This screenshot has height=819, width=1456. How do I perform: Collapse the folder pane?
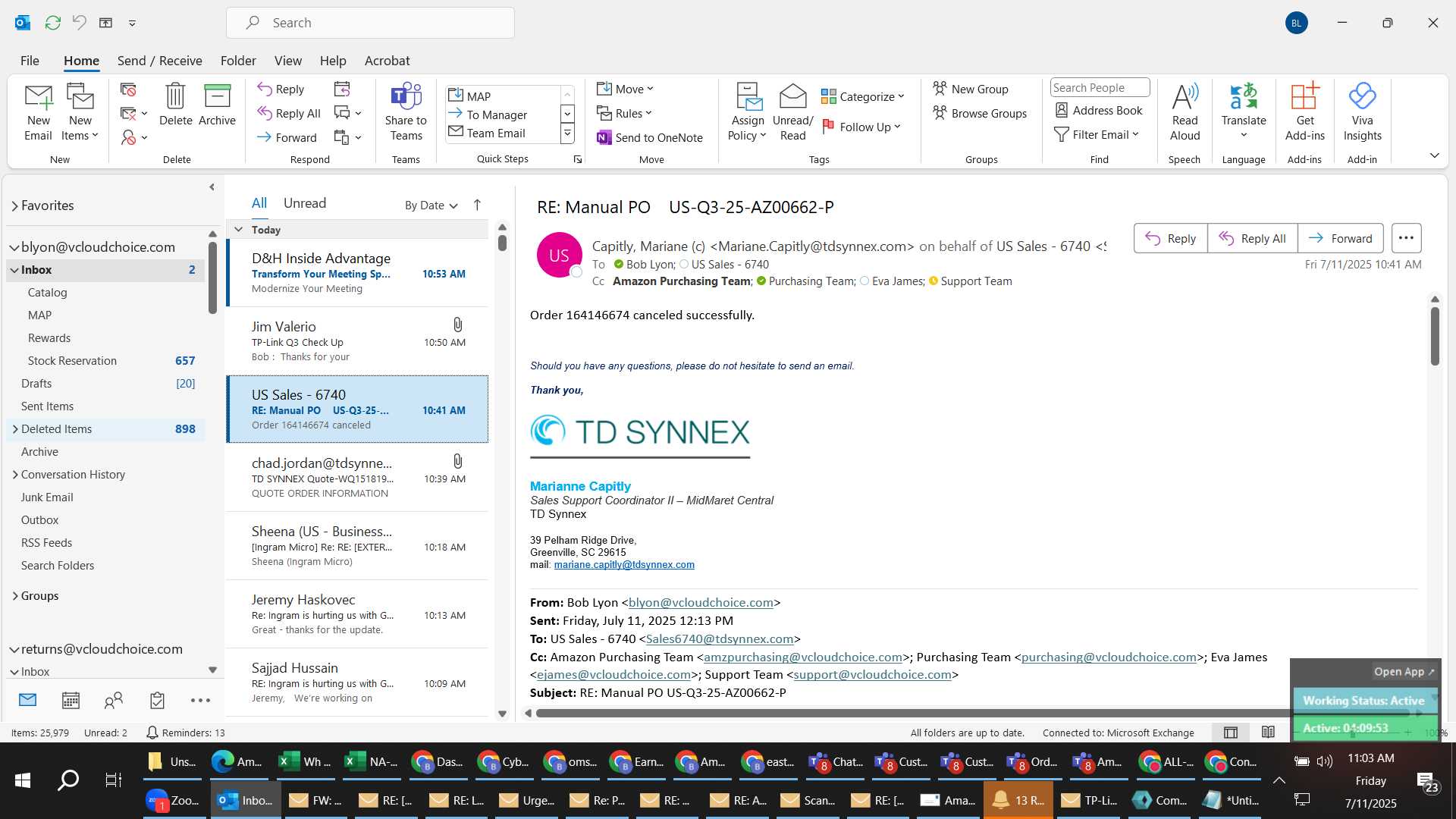[x=212, y=187]
